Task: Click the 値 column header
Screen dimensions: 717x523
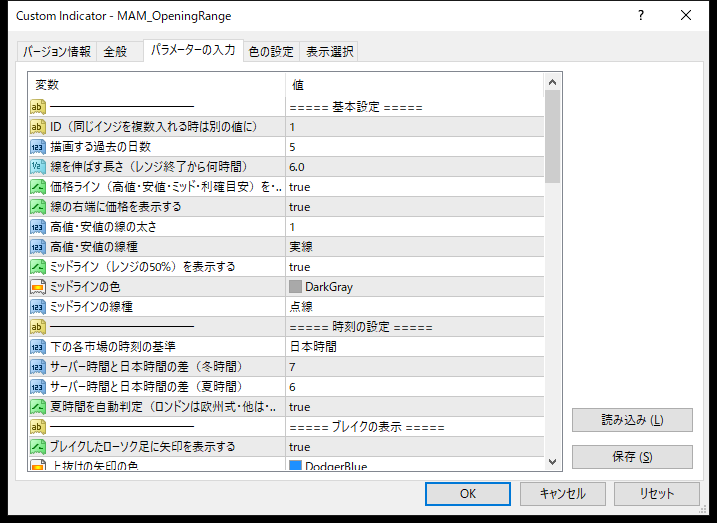Action: point(415,85)
